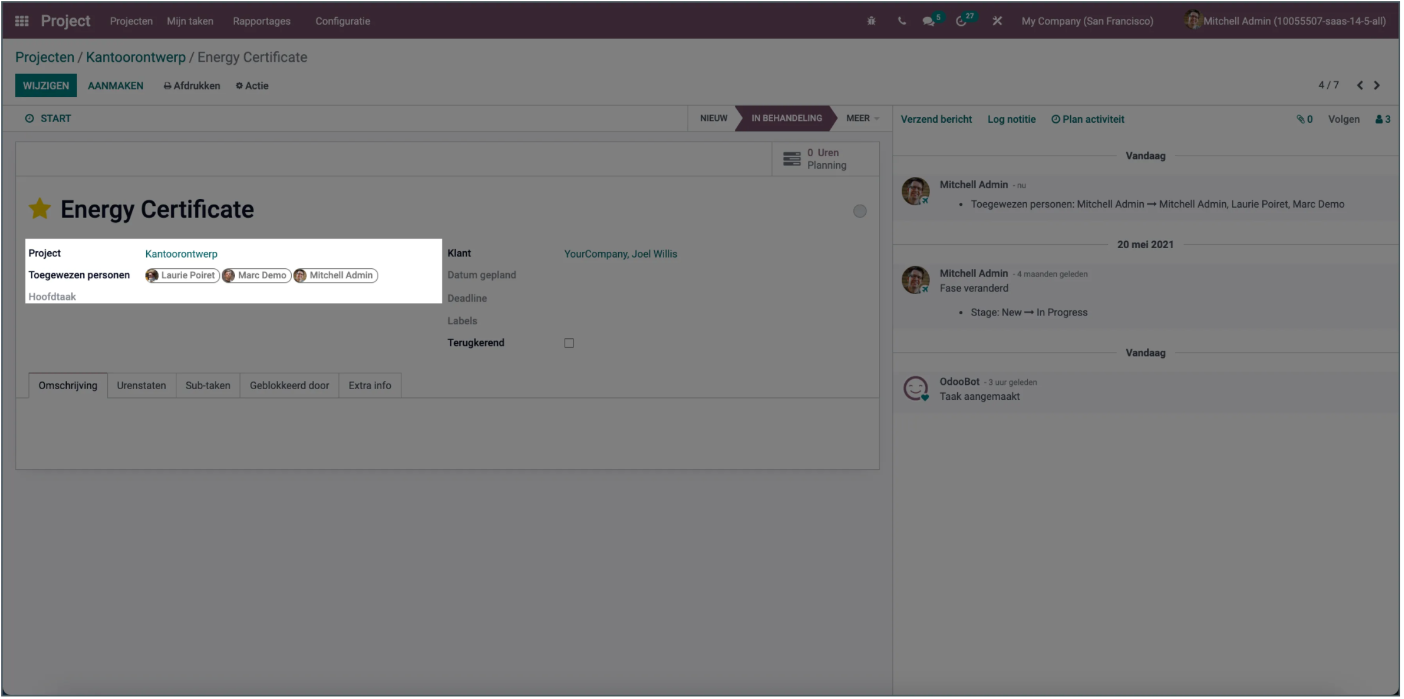The image size is (1404, 699).
Task: Open the apps grid menu icon
Action: click(23, 21)
